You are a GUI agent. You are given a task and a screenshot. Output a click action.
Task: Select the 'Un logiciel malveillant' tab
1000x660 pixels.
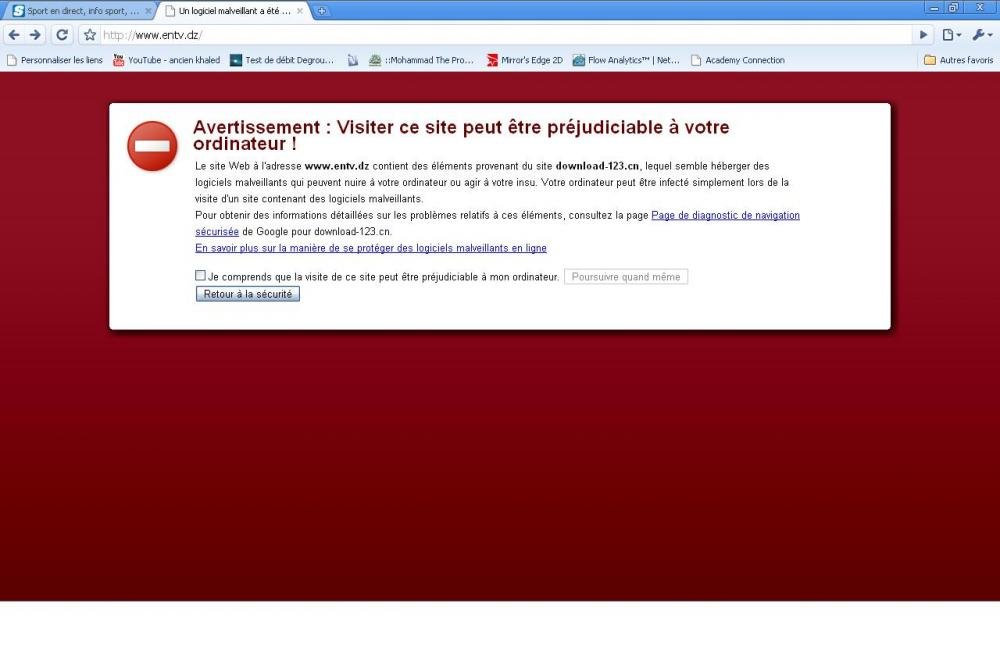(x=230, y=11)
